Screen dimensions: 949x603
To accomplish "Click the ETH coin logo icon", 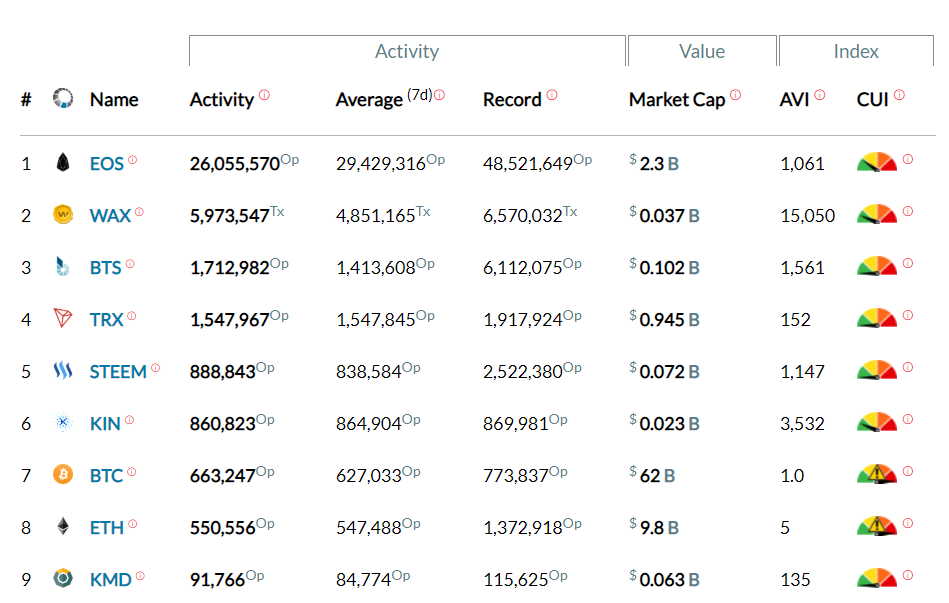I will click(63, 526).
